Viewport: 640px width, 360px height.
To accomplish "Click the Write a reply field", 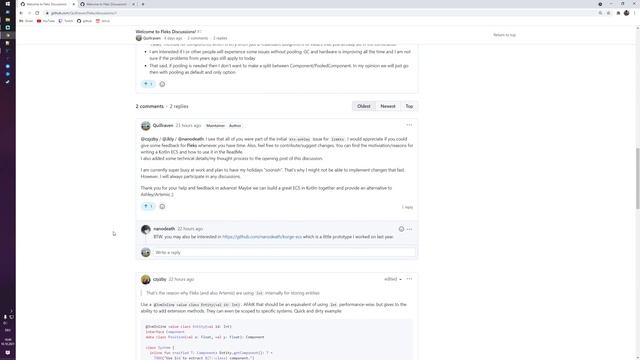I will pyautogui.click(x=284, y=253).
